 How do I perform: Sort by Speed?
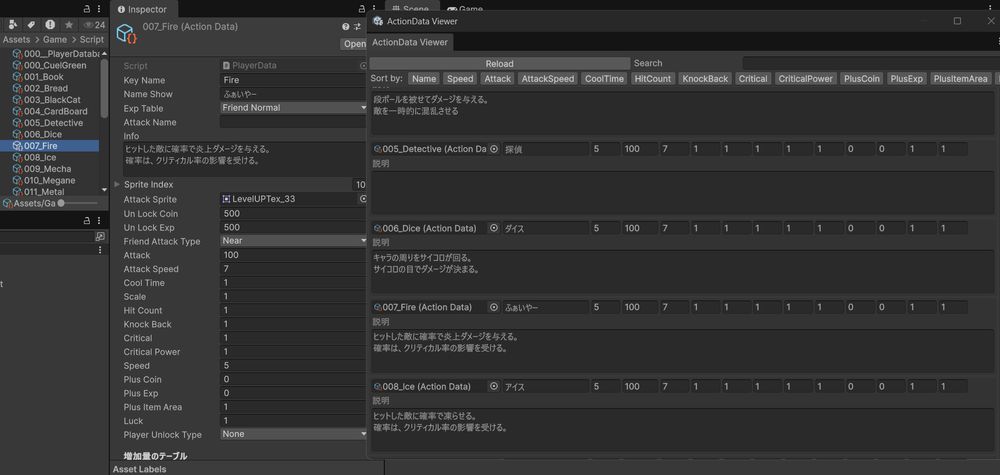pyautogui.click(x=460, y=78)
